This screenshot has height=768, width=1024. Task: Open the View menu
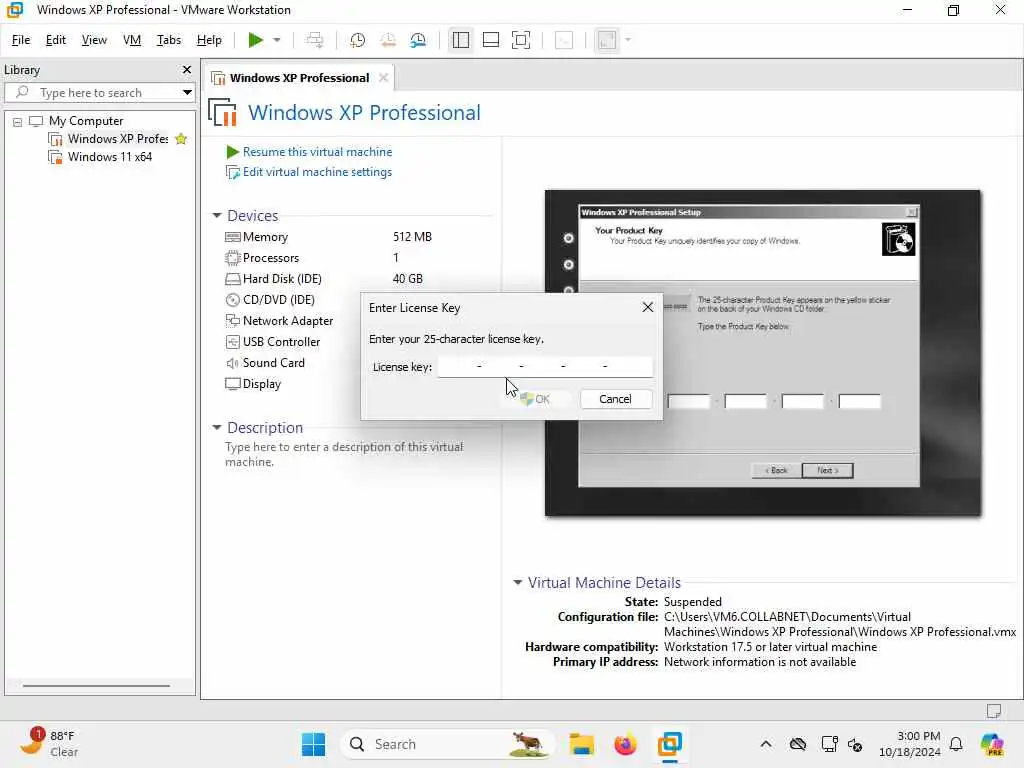click(94, 40)
